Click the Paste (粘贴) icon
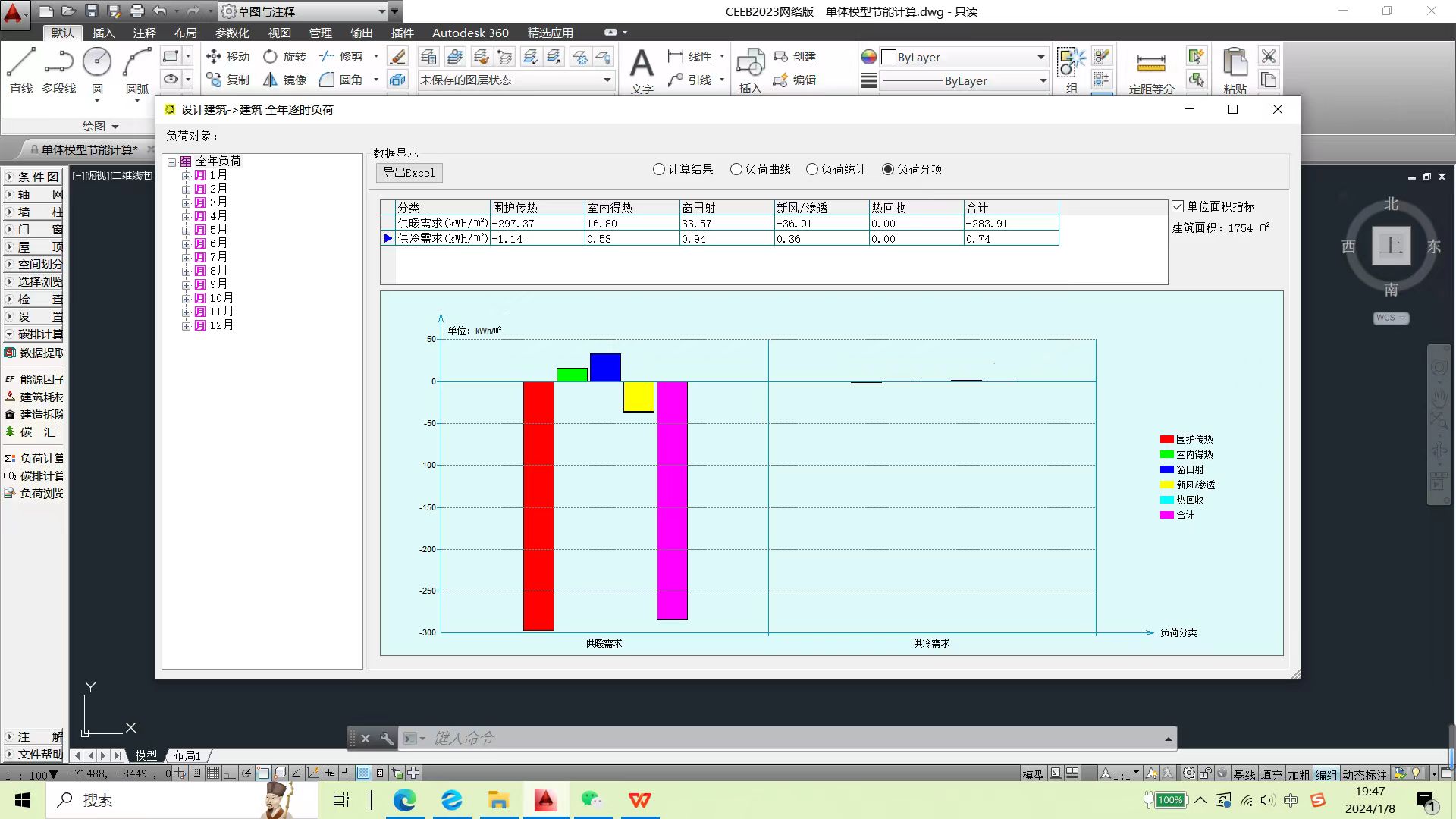The image size is (1456, 819). click(x=1235, y=64)
